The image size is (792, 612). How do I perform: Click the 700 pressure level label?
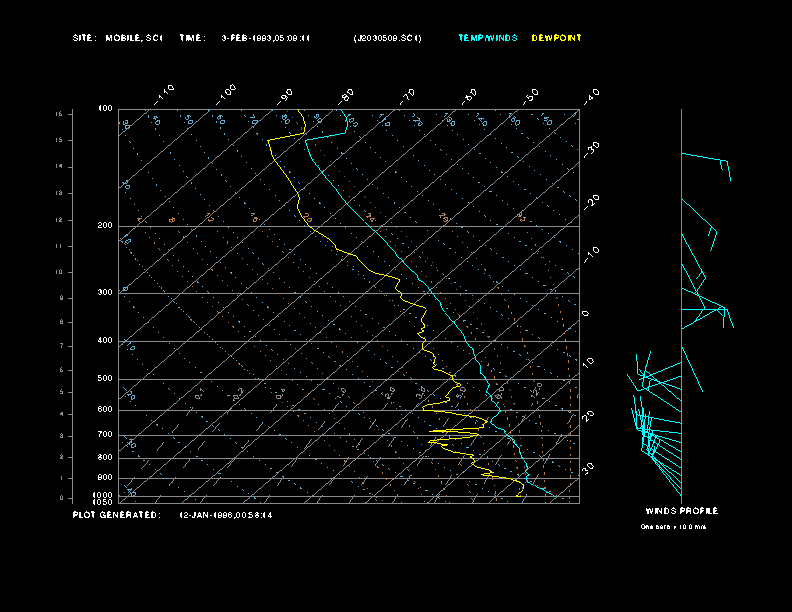[x=105, y=435]
